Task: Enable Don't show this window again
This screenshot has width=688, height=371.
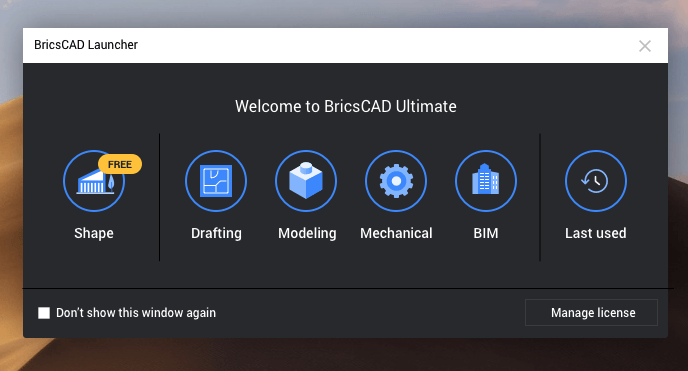Action: (44, 313)
